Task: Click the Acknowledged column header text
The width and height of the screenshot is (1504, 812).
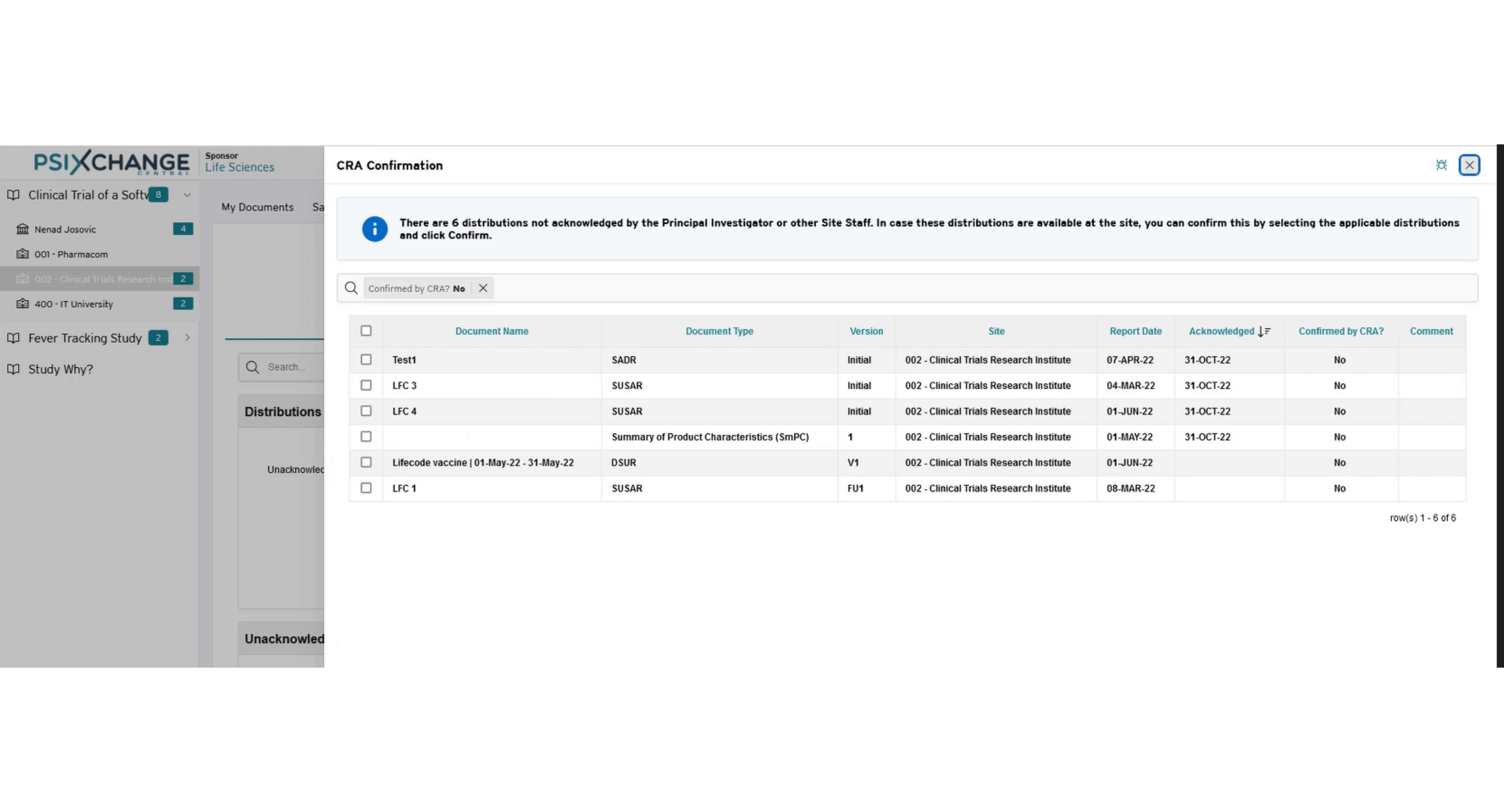Action: 1221,331
